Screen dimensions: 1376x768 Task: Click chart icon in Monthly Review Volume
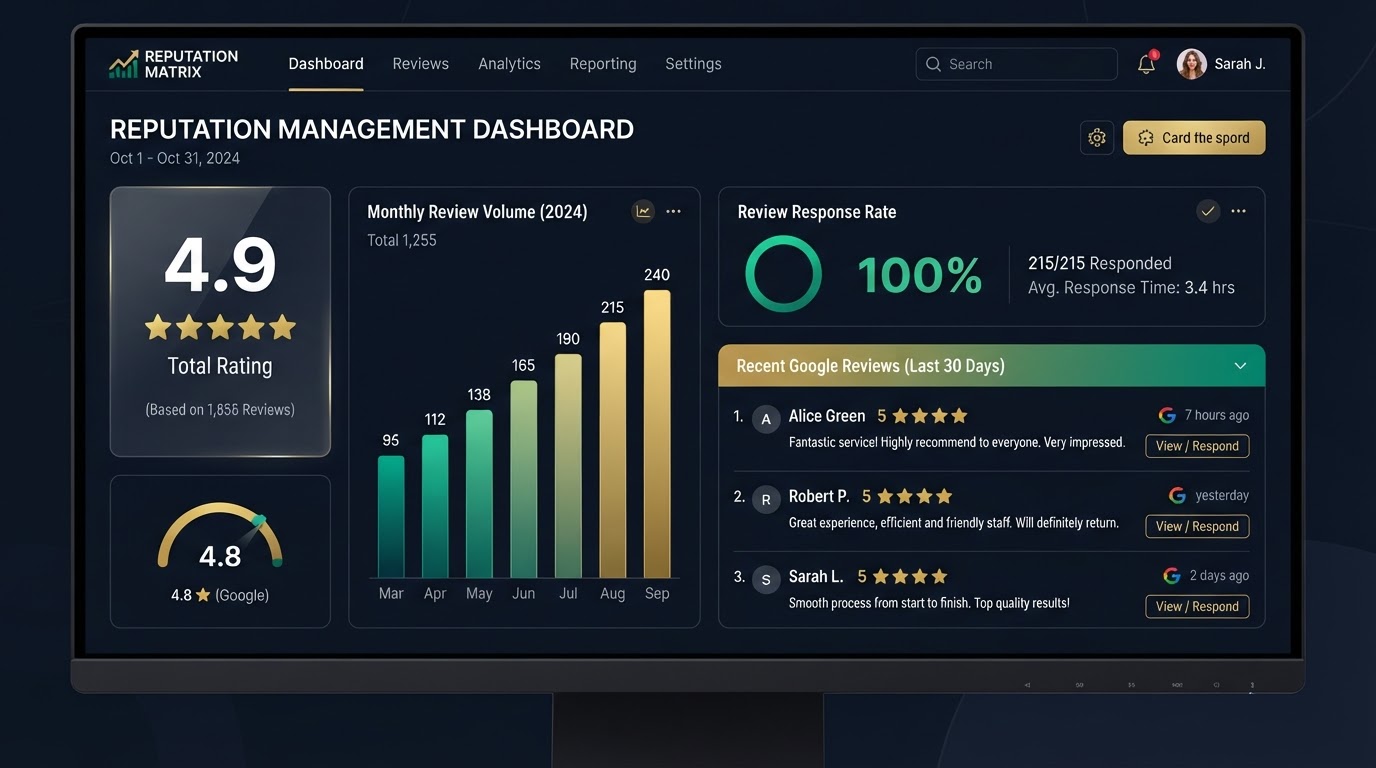coord(643,211)
